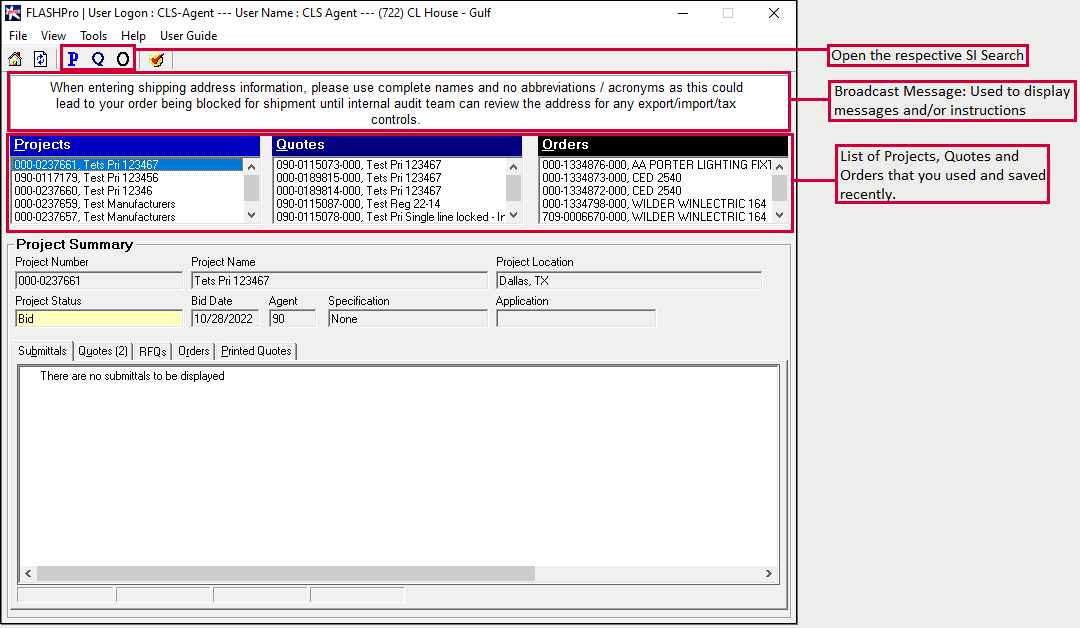Click the checkmark icon in the toolbar
The width and height of the screenshot is (1080, 628).
[x=156, y=59]
